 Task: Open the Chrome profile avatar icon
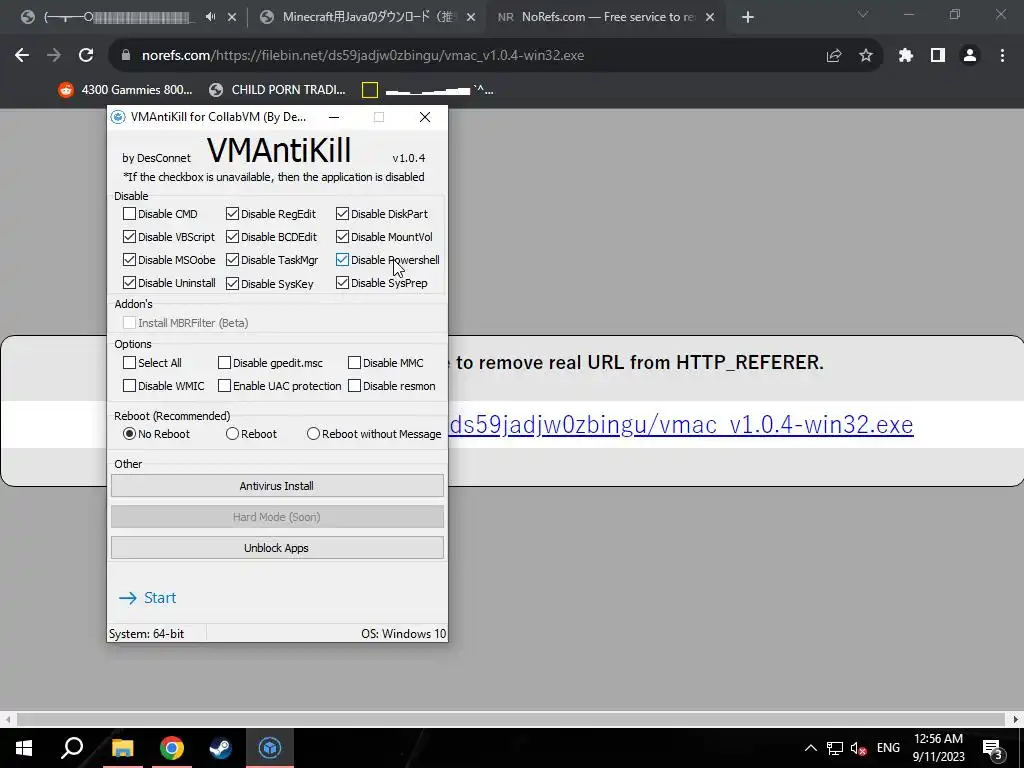pos(970,56)
